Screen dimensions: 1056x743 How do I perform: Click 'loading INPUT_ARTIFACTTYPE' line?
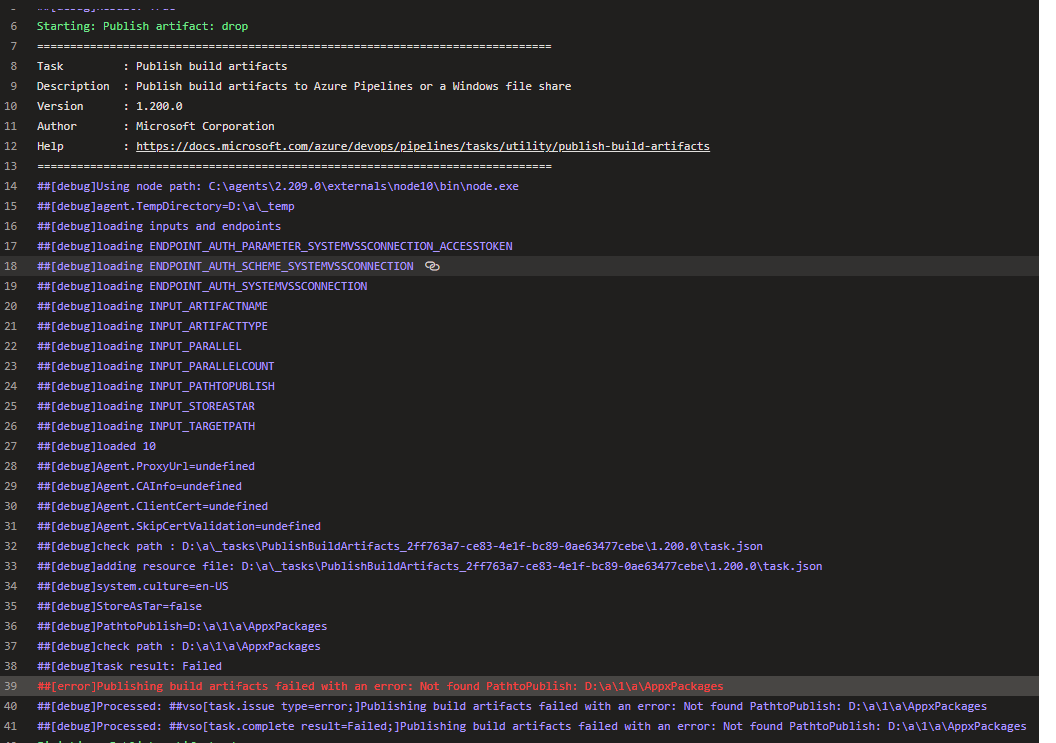point(152,326)
